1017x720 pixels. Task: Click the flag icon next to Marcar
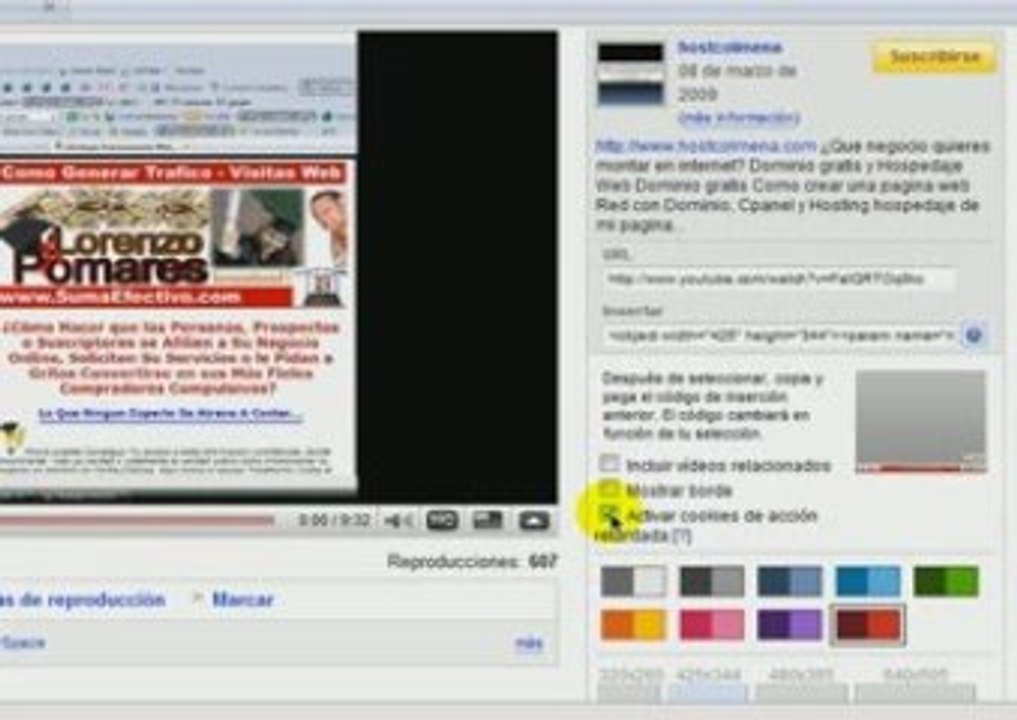point(197,598)
